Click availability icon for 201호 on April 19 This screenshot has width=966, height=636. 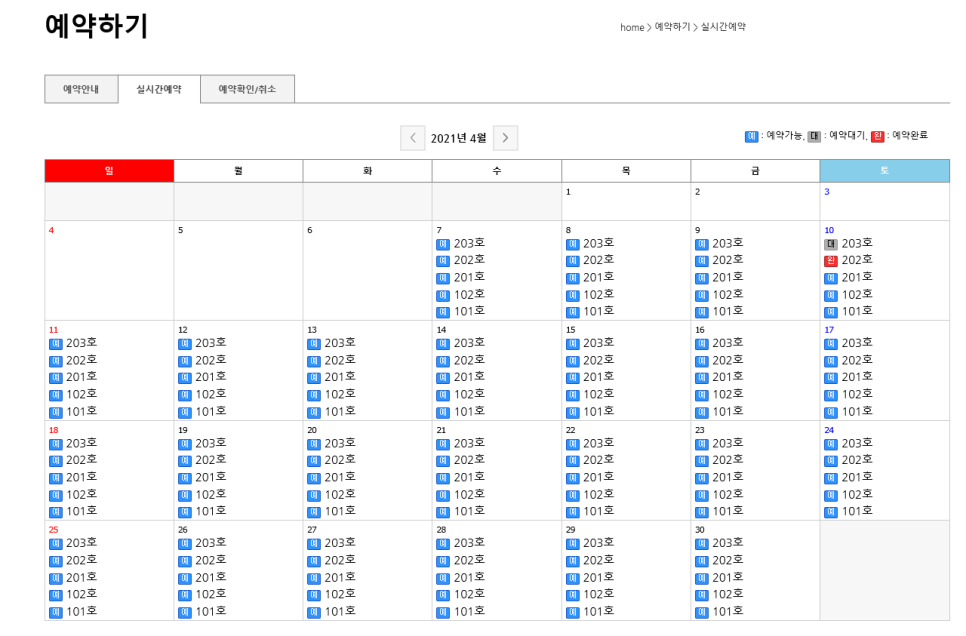click(185, 478)
